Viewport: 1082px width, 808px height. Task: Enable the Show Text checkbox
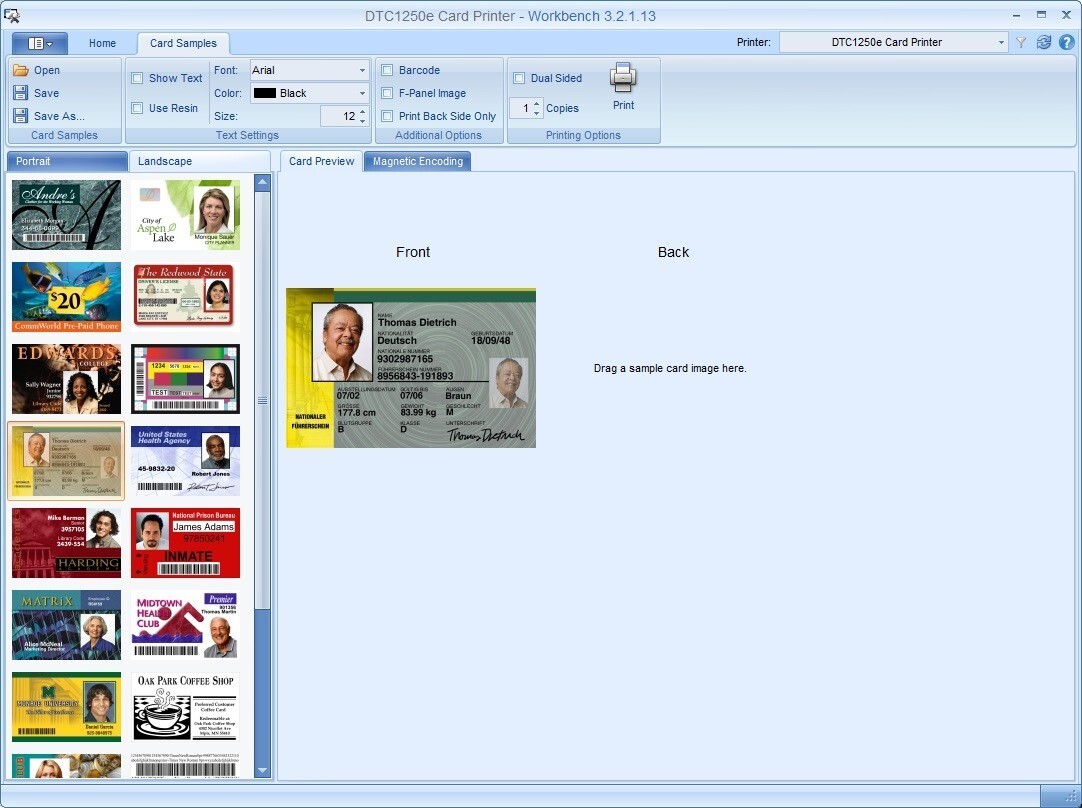[x=138, y=78]
